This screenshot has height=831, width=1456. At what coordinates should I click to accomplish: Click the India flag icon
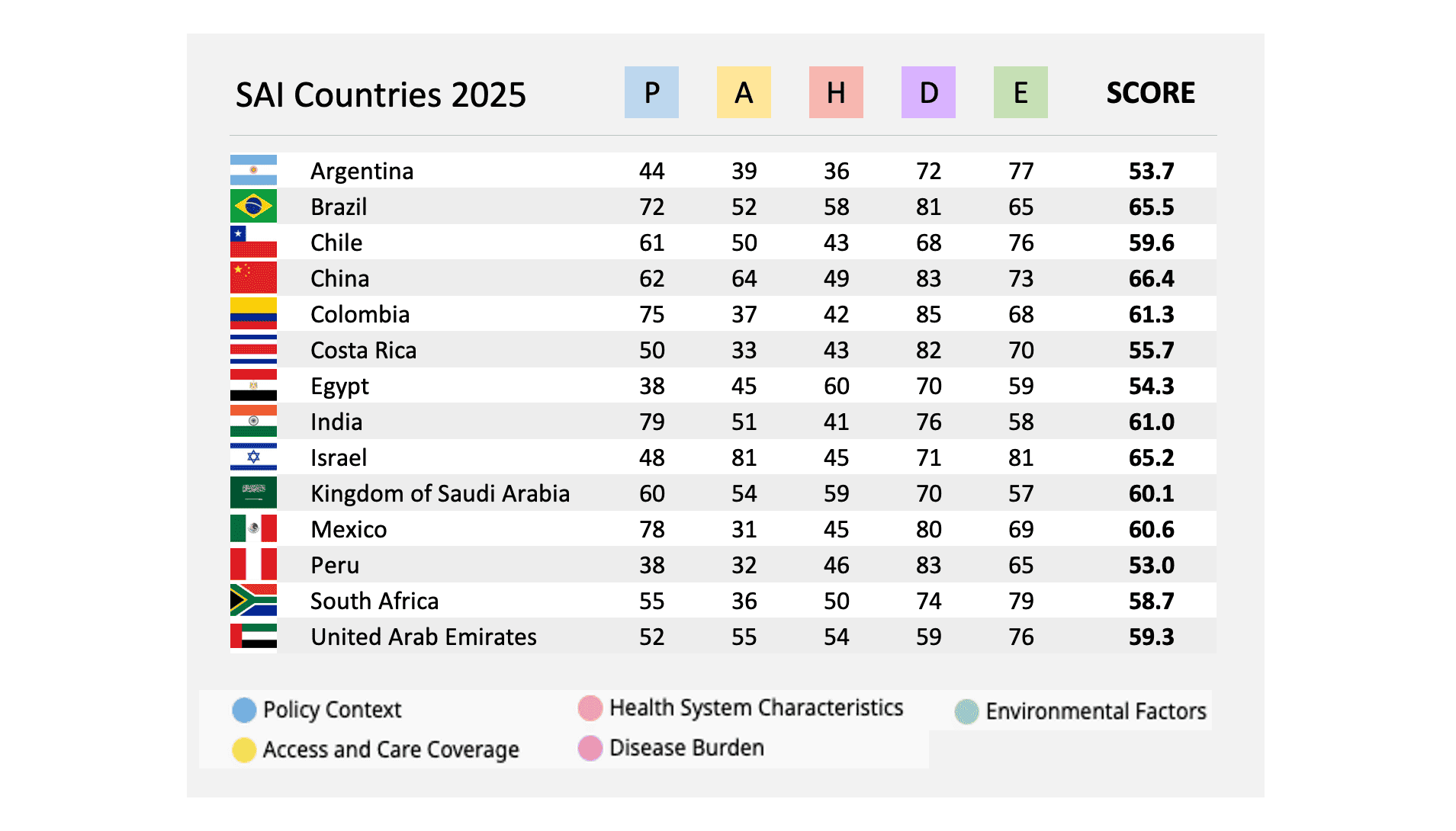(x=253, y=422)
